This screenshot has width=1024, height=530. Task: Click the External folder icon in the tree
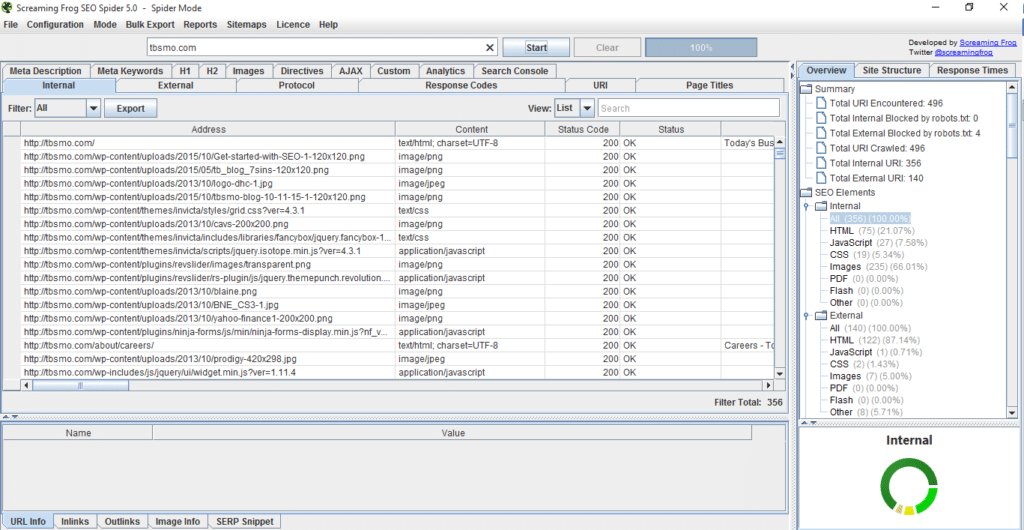pos(822,316)
